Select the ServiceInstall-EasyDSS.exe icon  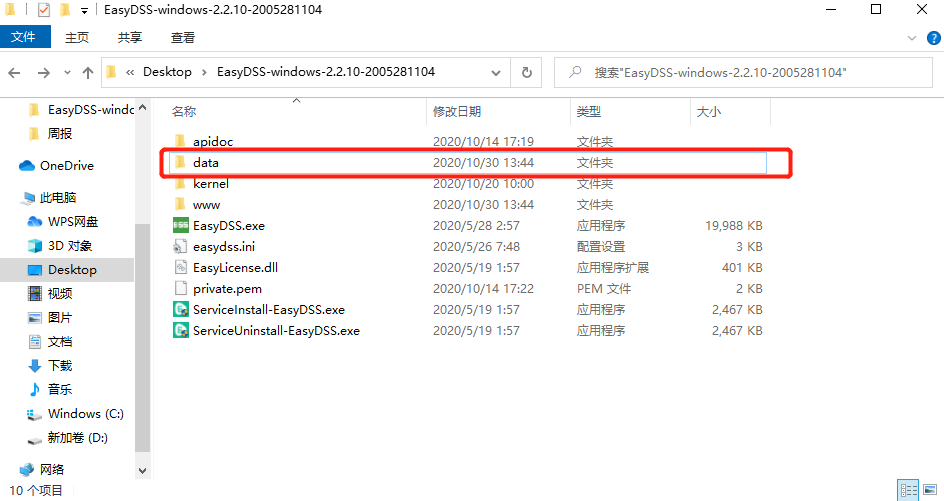click(181, 310)
